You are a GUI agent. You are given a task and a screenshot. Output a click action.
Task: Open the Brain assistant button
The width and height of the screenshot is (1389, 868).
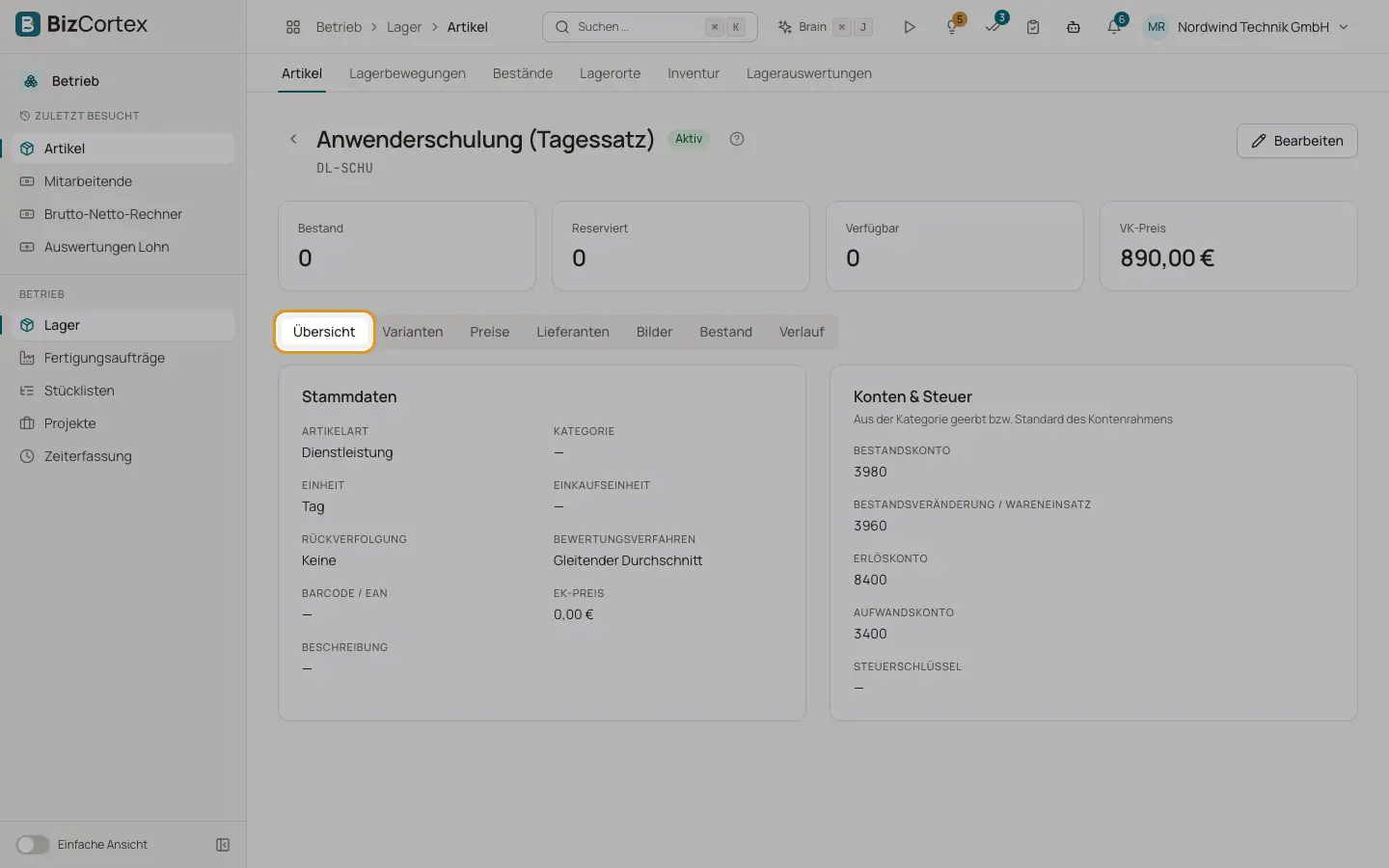pyautogui.click(x=826, y=27)
